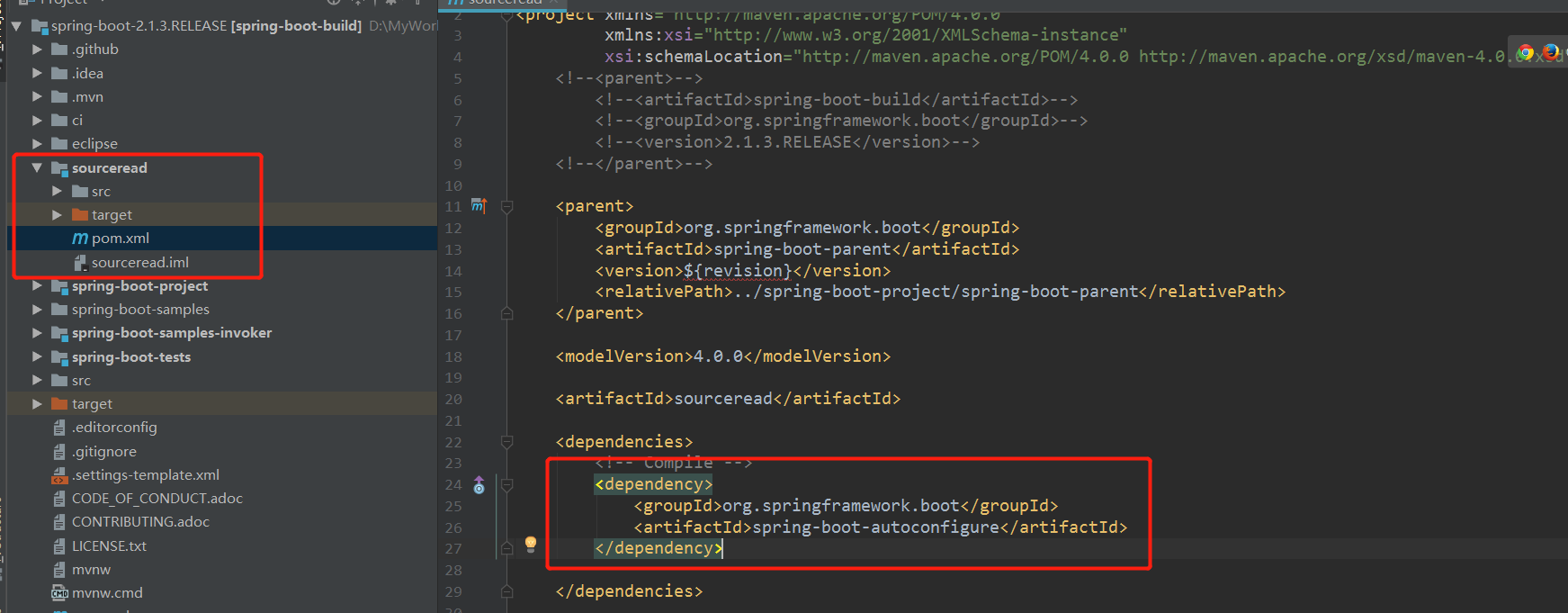The image size is (1568, 613).
Task: Select sourceread.iml in the project tree
Action: point(140,262)
